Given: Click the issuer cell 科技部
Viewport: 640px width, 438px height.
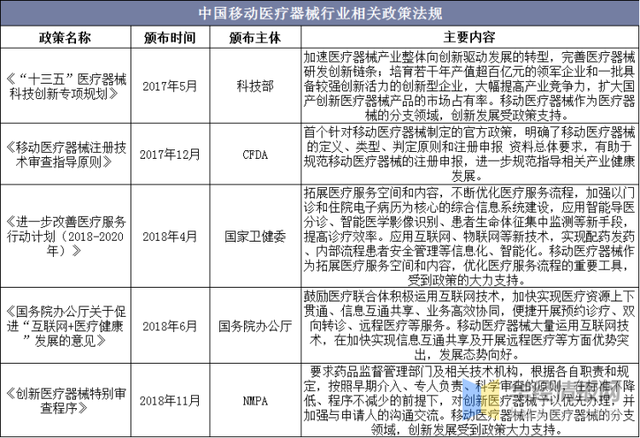Looking at the screenshot, I should (255, 86).
